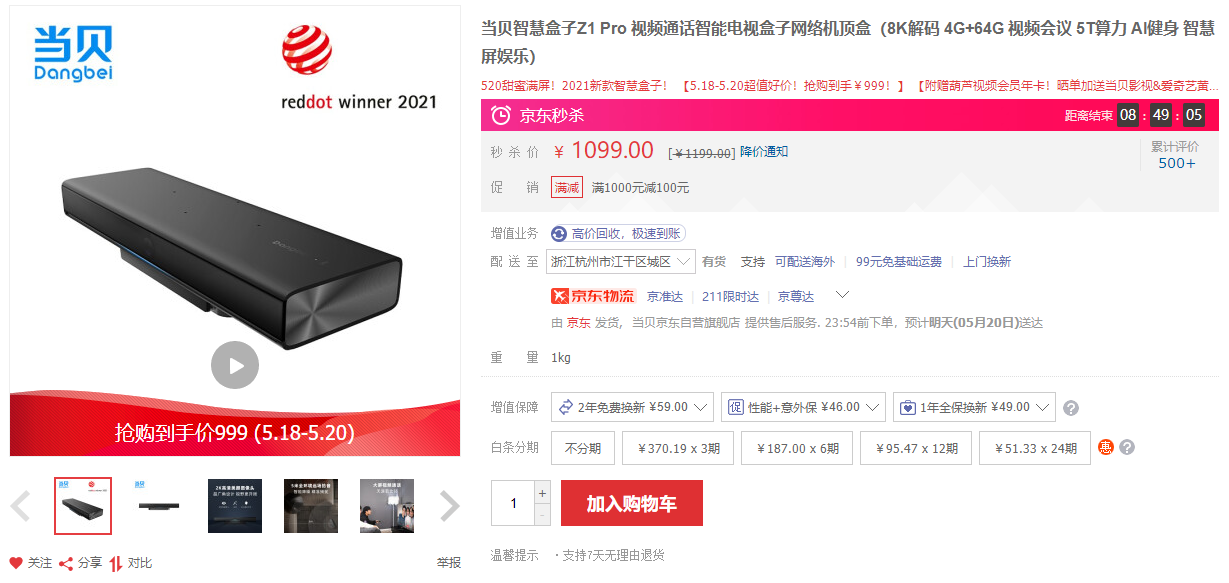
Task: Click the help icon beside 增值保障 options
Action: 1071,408
